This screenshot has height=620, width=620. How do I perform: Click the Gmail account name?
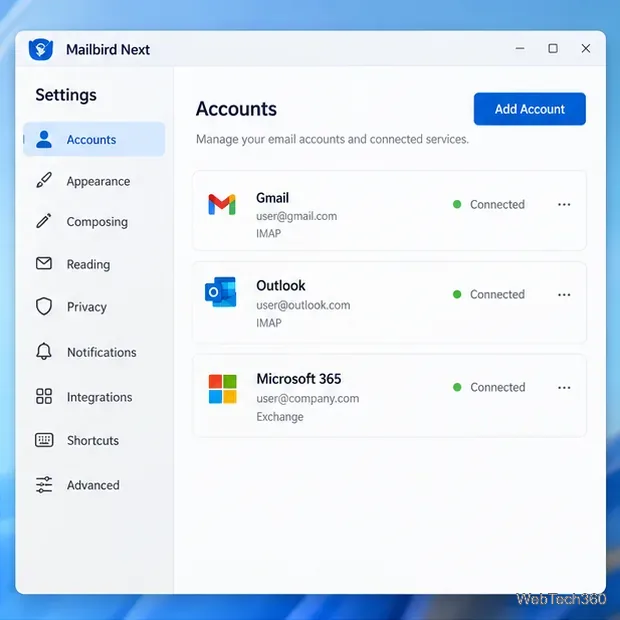[272, 198]
